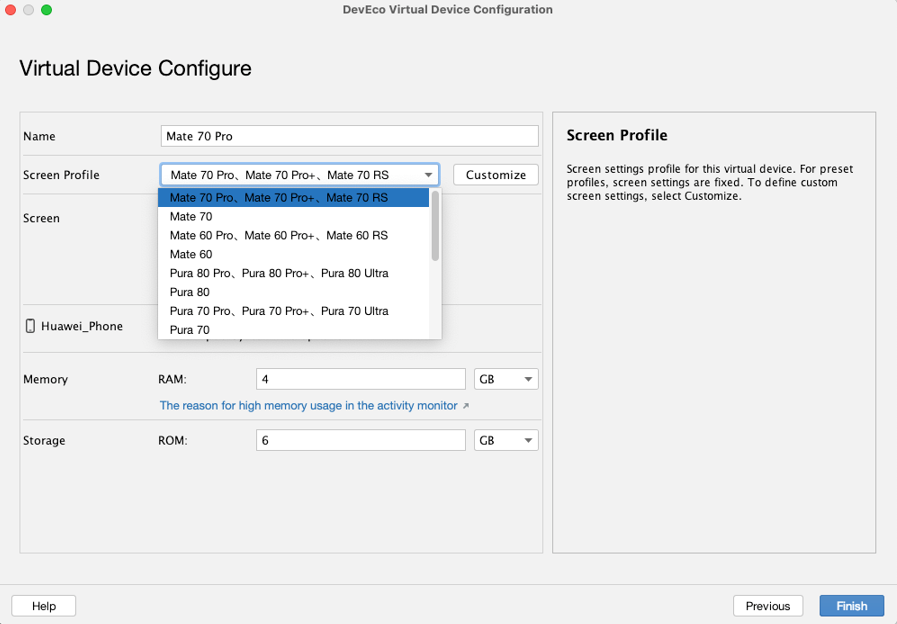
Task: Click the profile list scrollbar thumb
Action: [435, 226]
